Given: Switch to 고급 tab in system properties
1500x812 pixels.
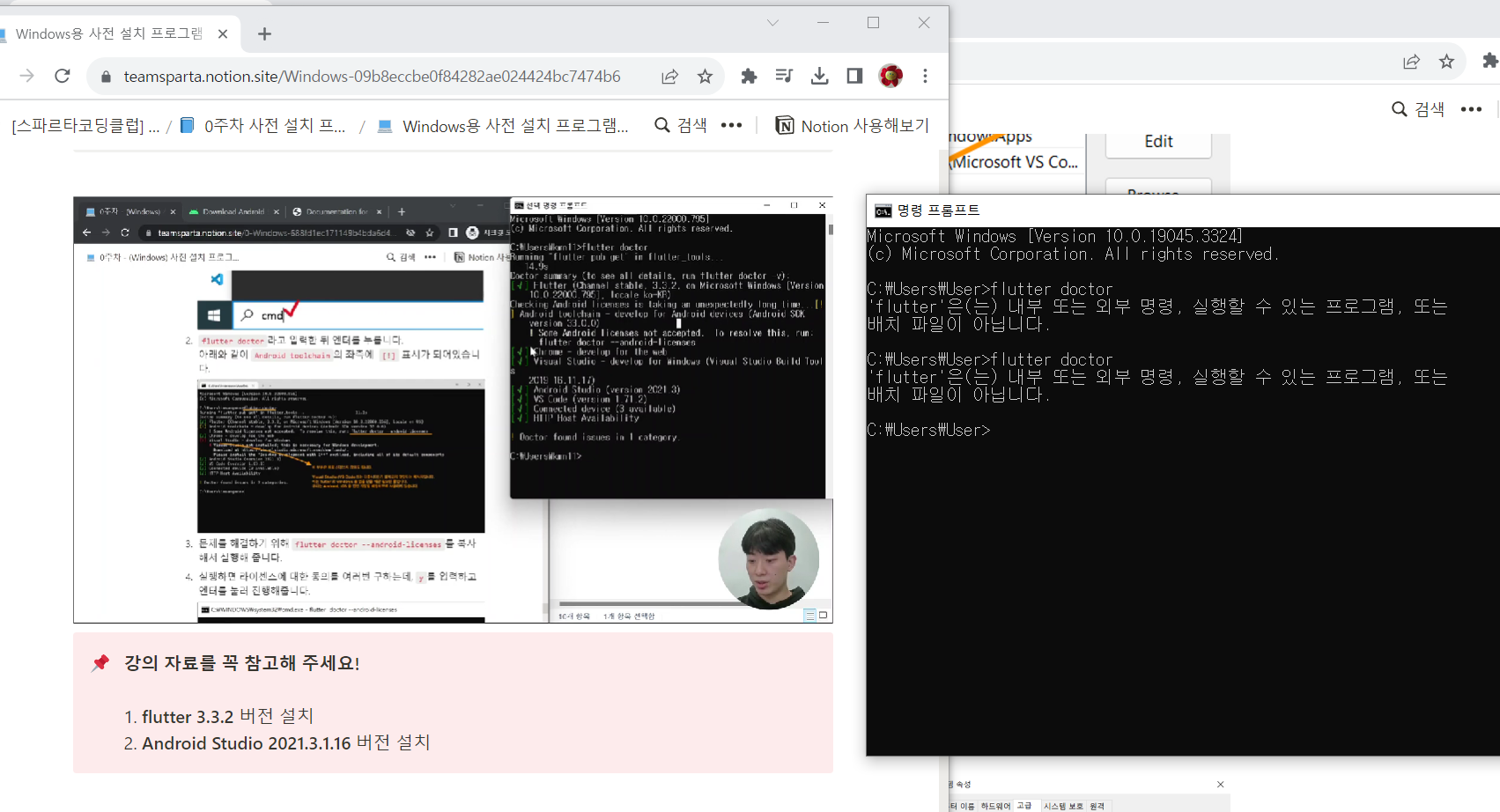Looking at the screenshot, I should [1024, 806].
